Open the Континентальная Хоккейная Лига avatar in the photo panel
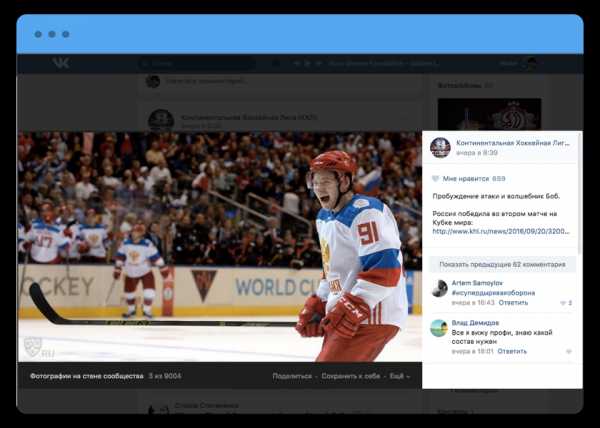This screenshot has width=600, height=428. click(x=440, y=148)
